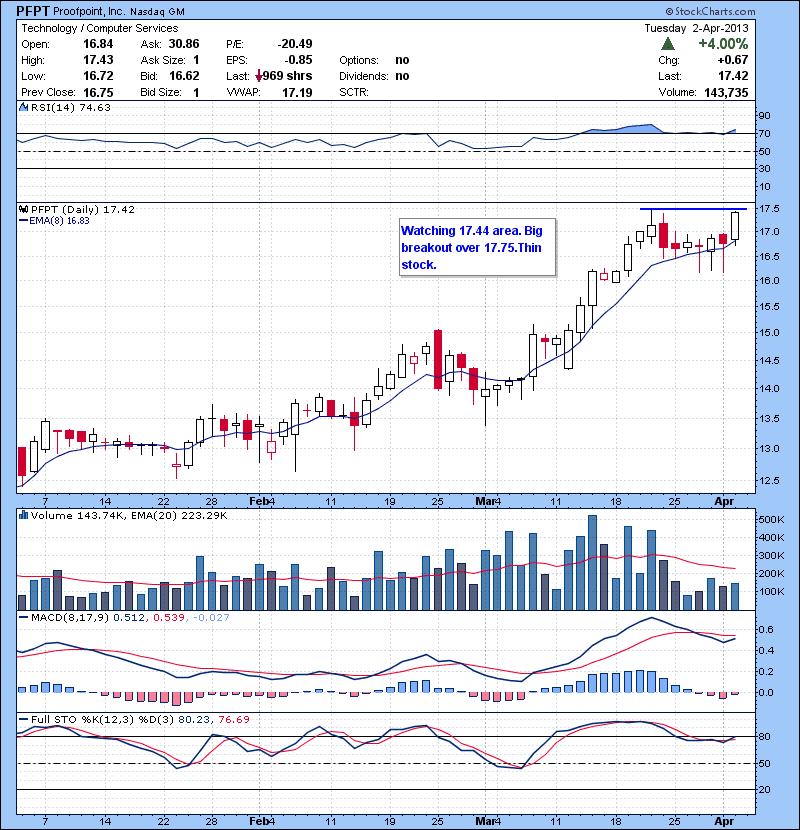The image size is (800, 830).
Task: Click the Ask value 30.86
Action: point(184,44)
